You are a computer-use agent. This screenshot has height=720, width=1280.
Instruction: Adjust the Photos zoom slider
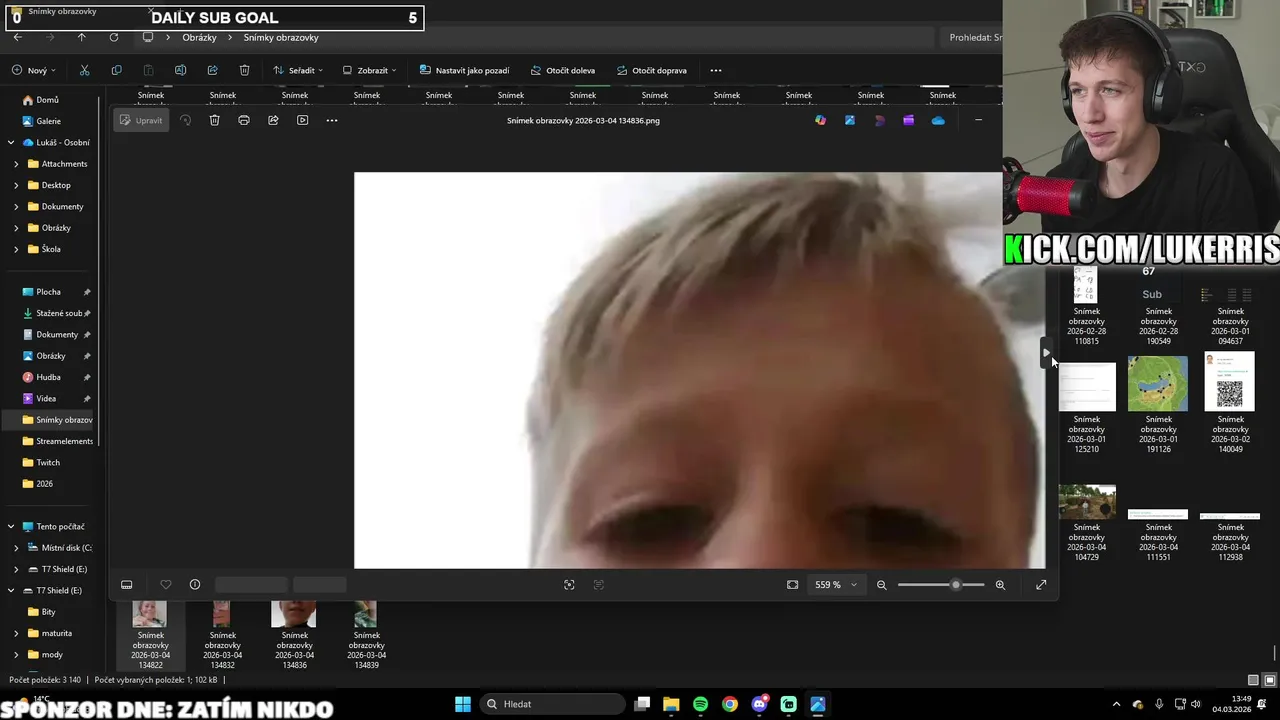(940, 585)
